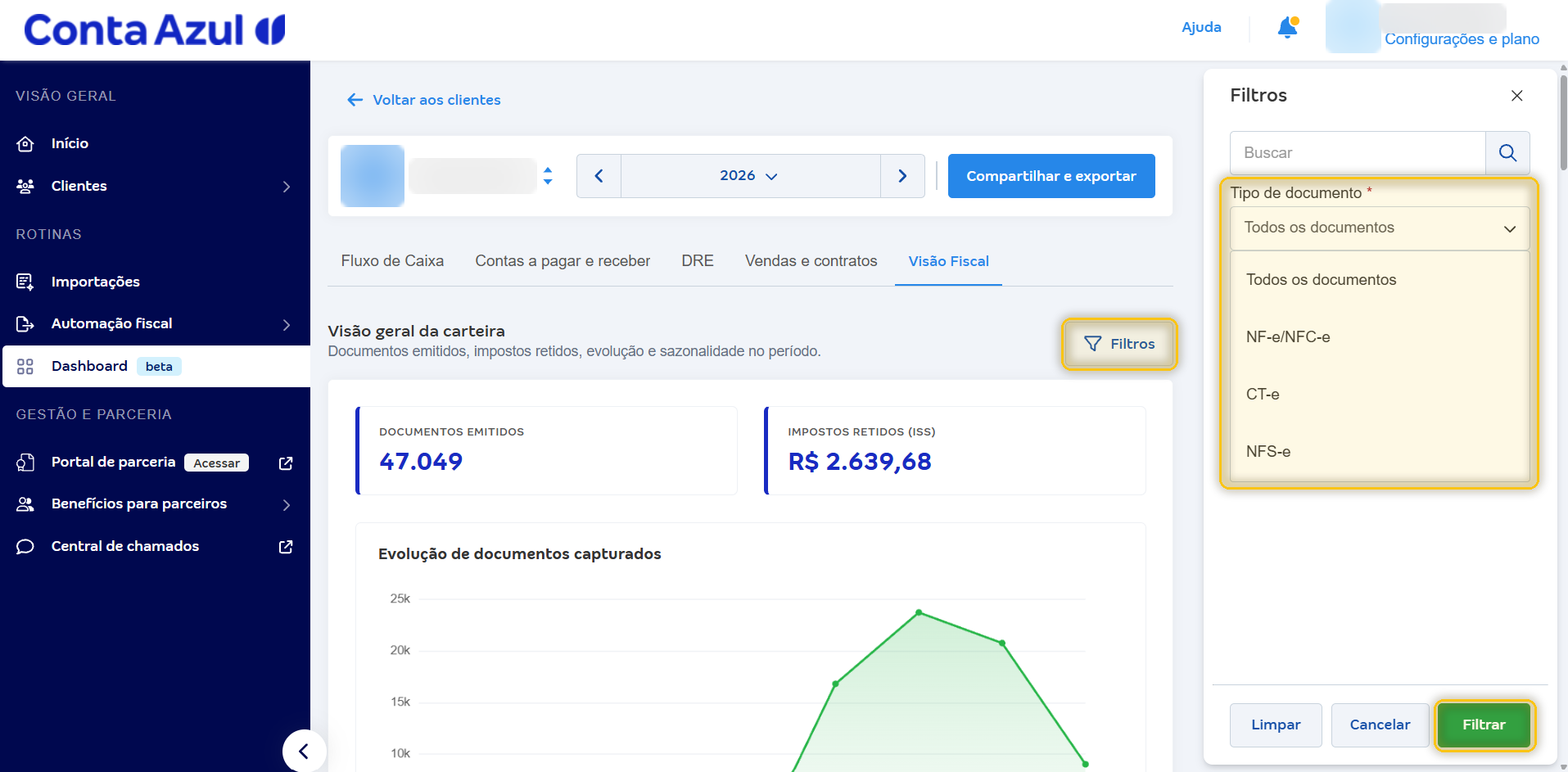The height and width of the screenshot is (772, 1568).
Task: Click the back arrow beside Voltar aos clientes
Action: tap(355, 100)
